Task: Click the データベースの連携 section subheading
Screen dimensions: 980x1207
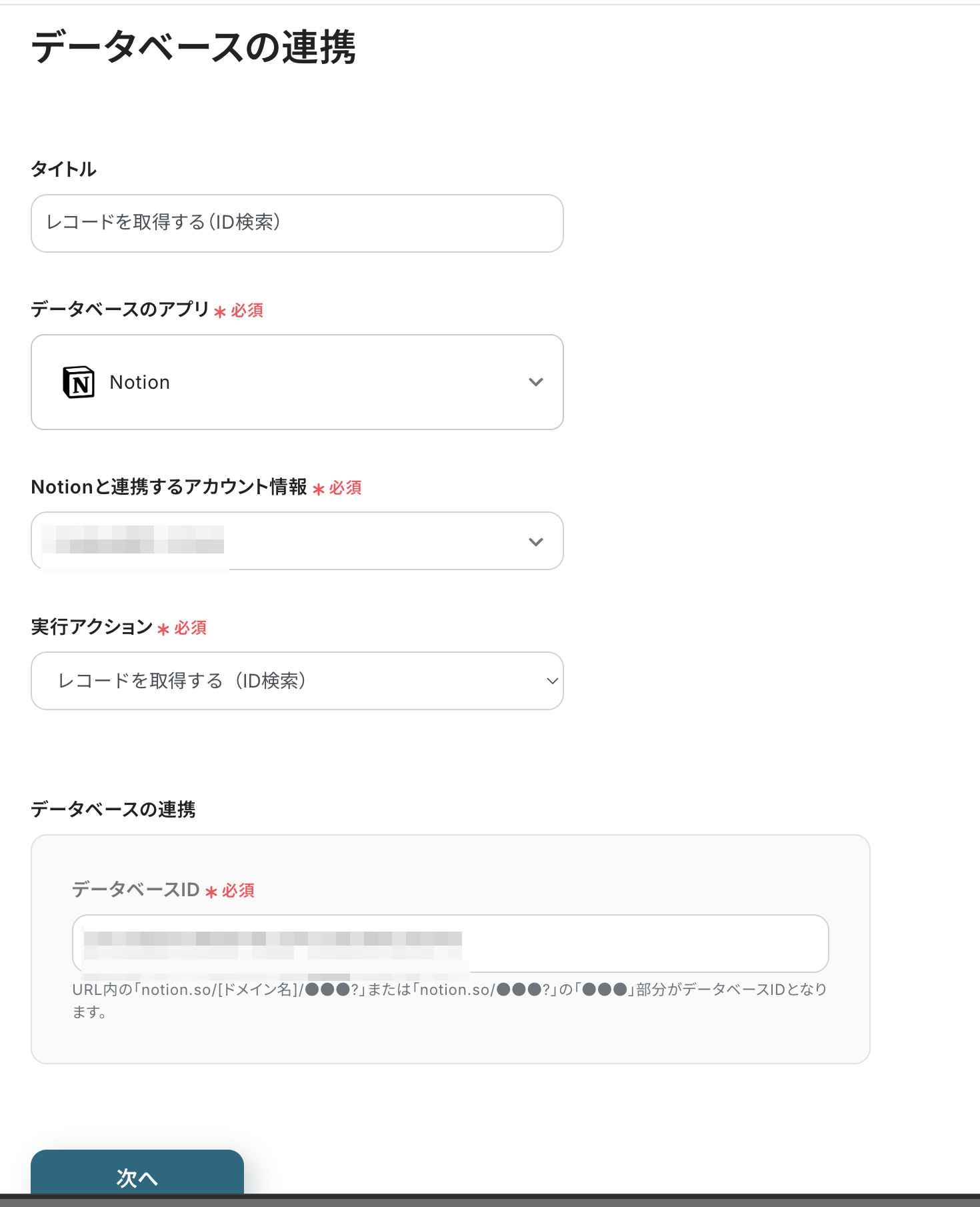Action: pyautogui.click(x=113, y=809)
